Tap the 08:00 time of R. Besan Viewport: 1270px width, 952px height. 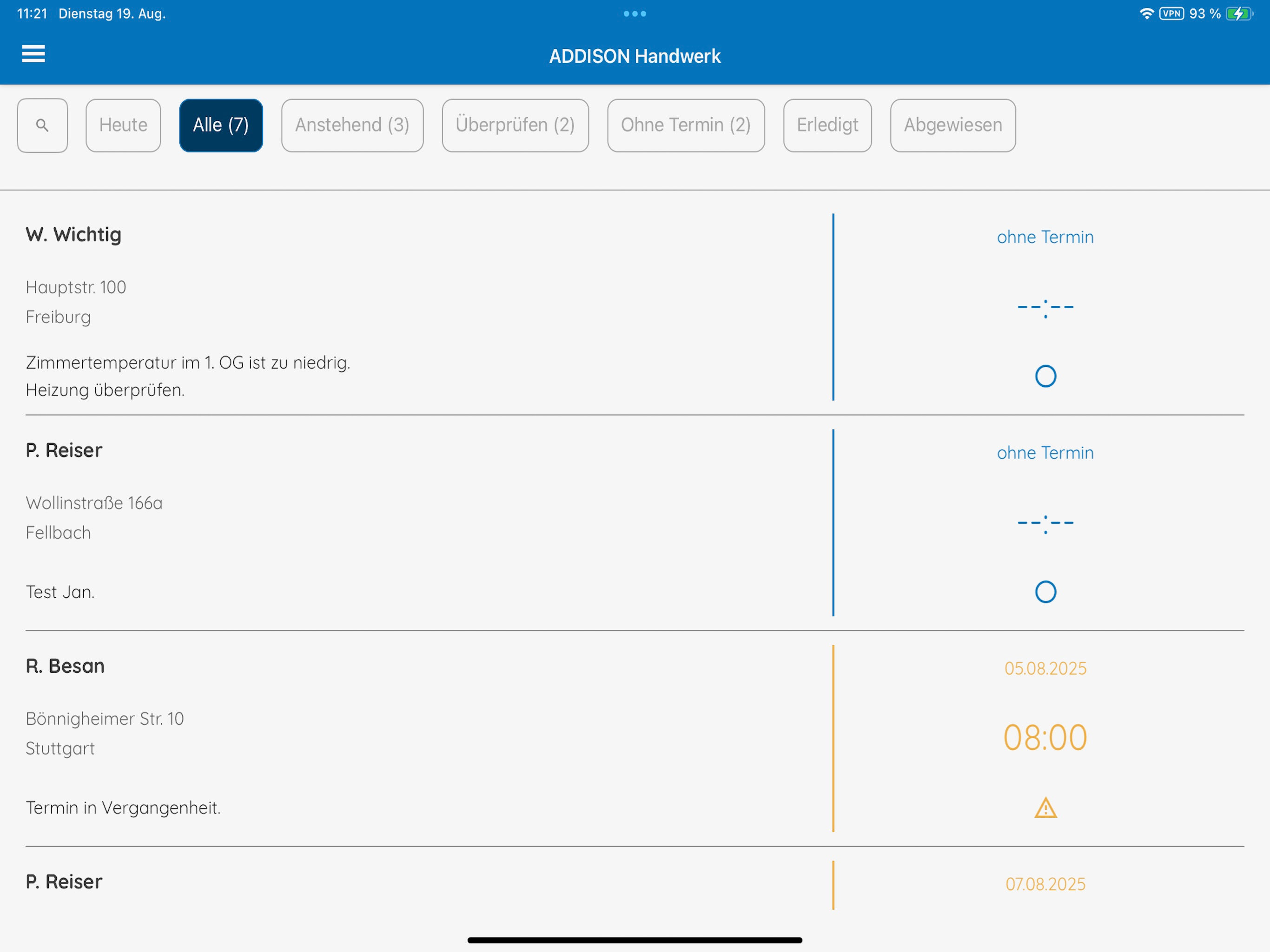pos(1045,738)
